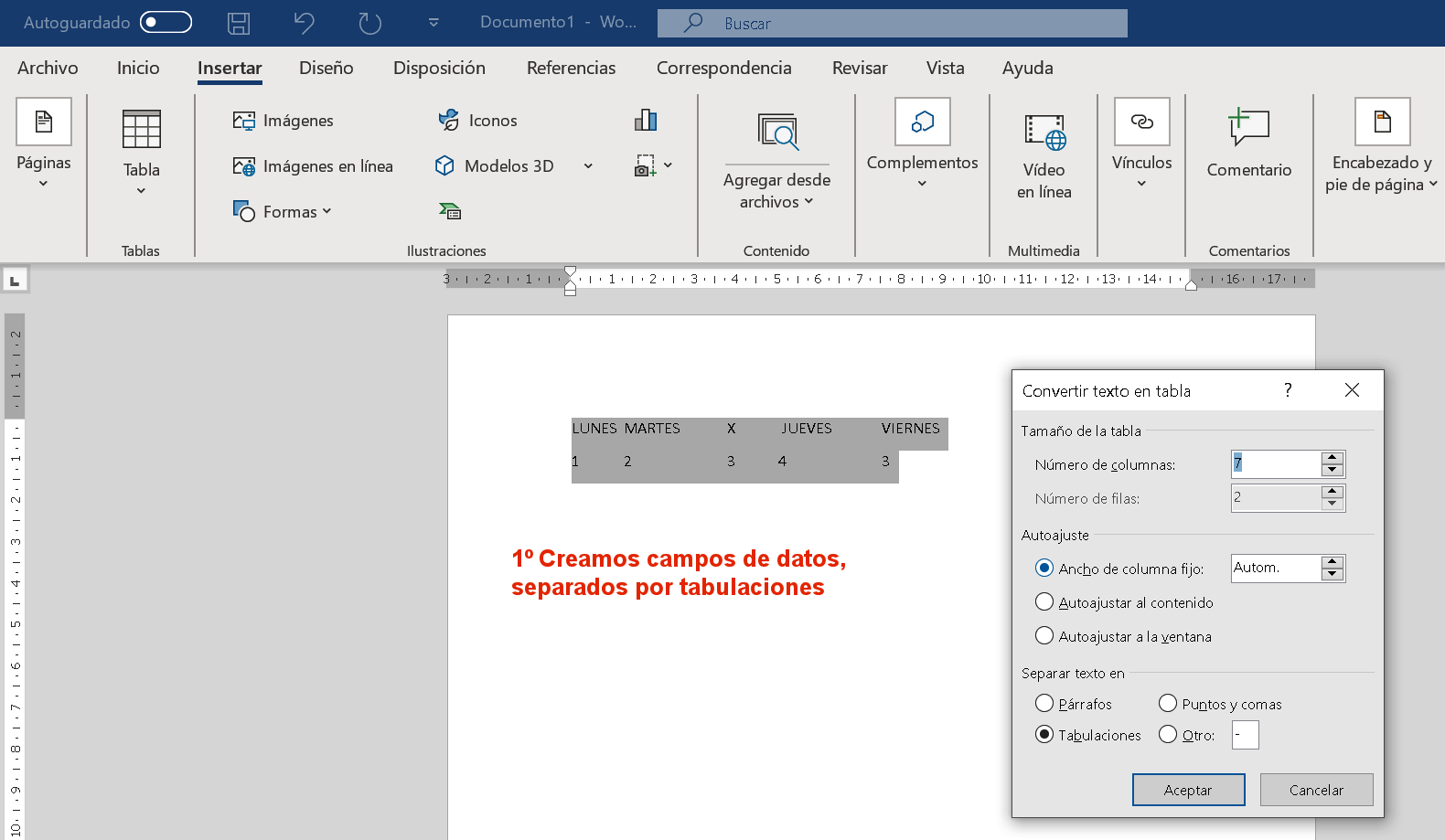Click the word LUNES in the document
The width and height of the screenshot is (1445, 840).
click(594, 429)
